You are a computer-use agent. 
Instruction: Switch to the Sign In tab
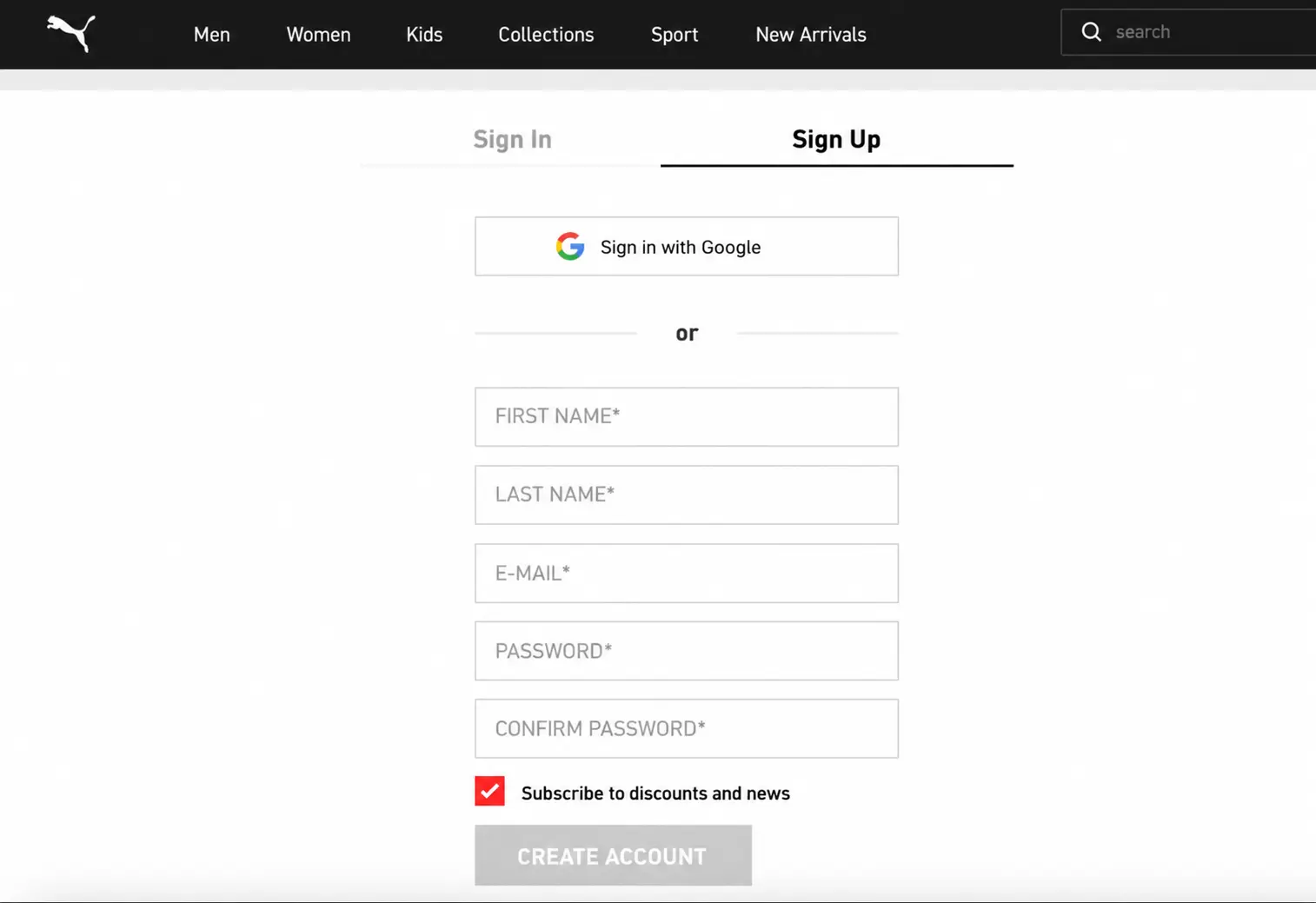[512, 139]
